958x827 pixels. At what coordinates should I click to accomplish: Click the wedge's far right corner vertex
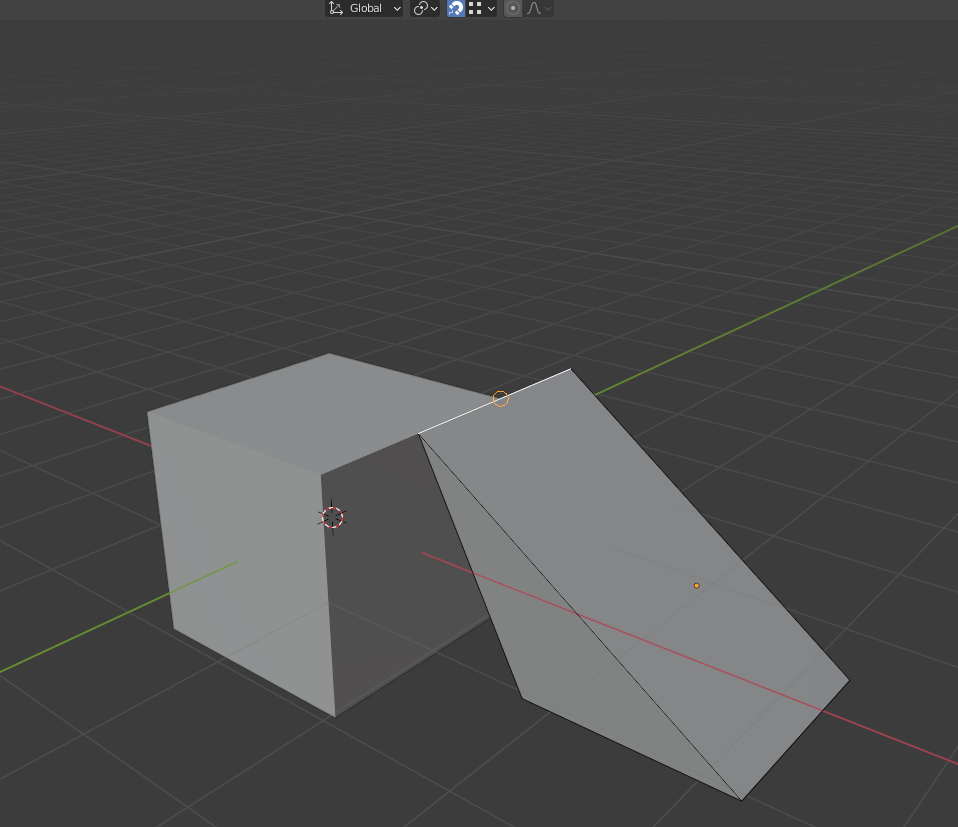849,681
